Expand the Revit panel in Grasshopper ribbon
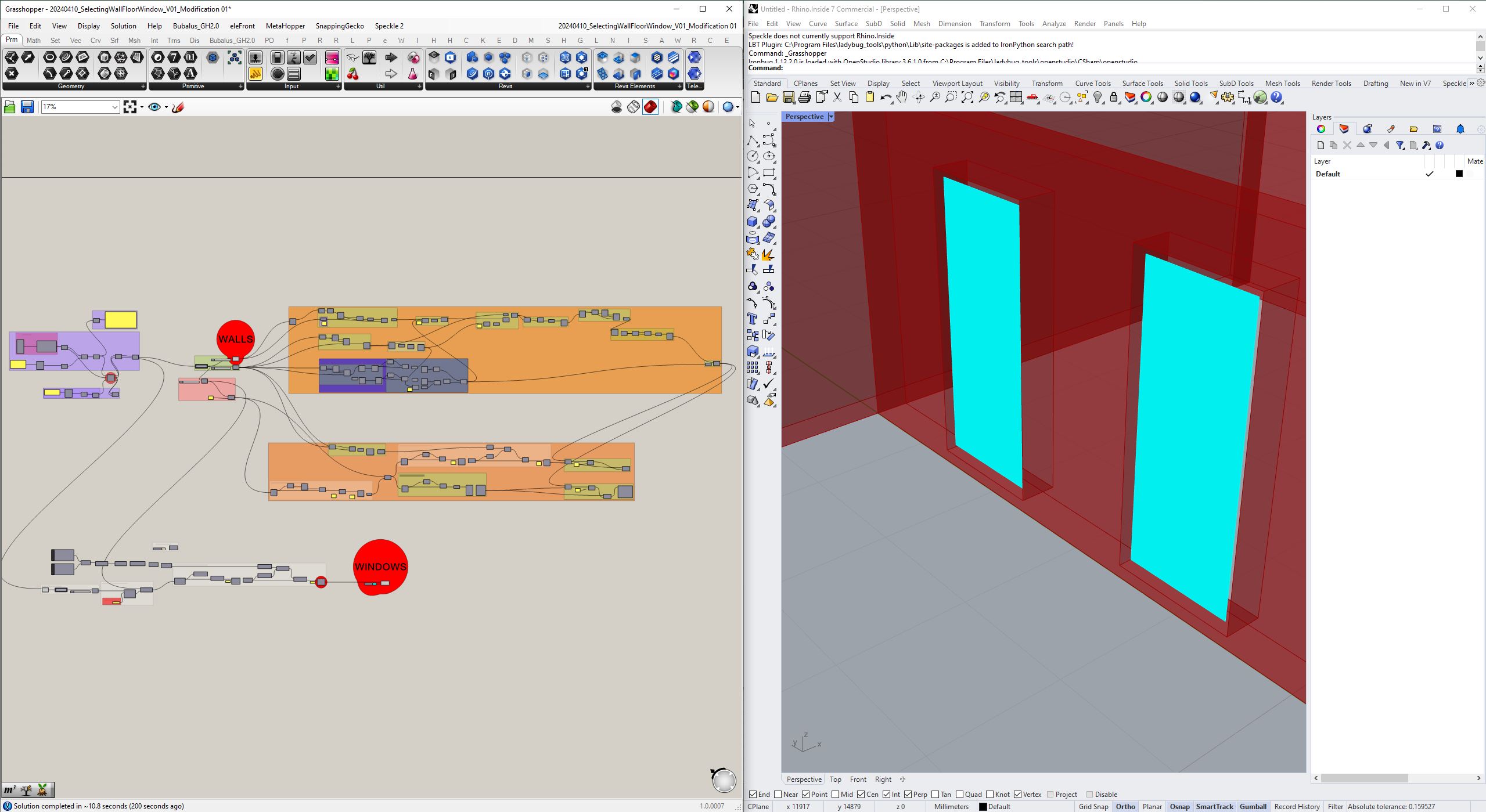This screenshot has height=812, width=1486. 588,86
